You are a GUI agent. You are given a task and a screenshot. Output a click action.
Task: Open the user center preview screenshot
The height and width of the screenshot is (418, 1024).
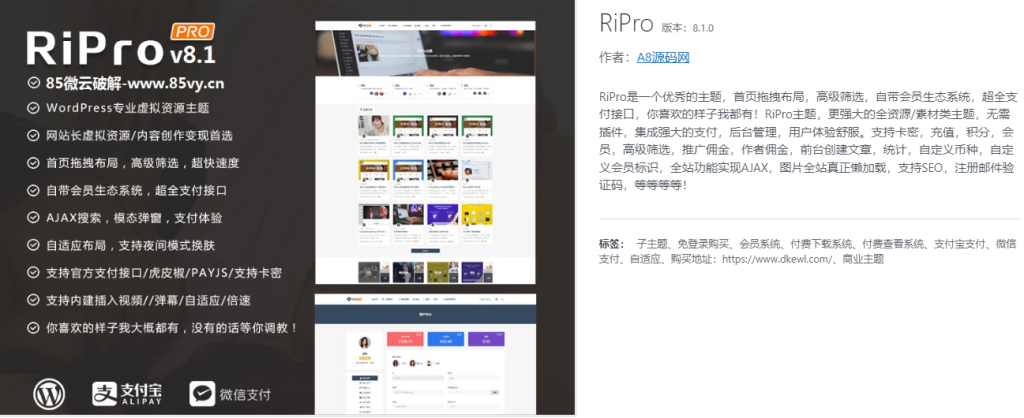click(425, 354)
